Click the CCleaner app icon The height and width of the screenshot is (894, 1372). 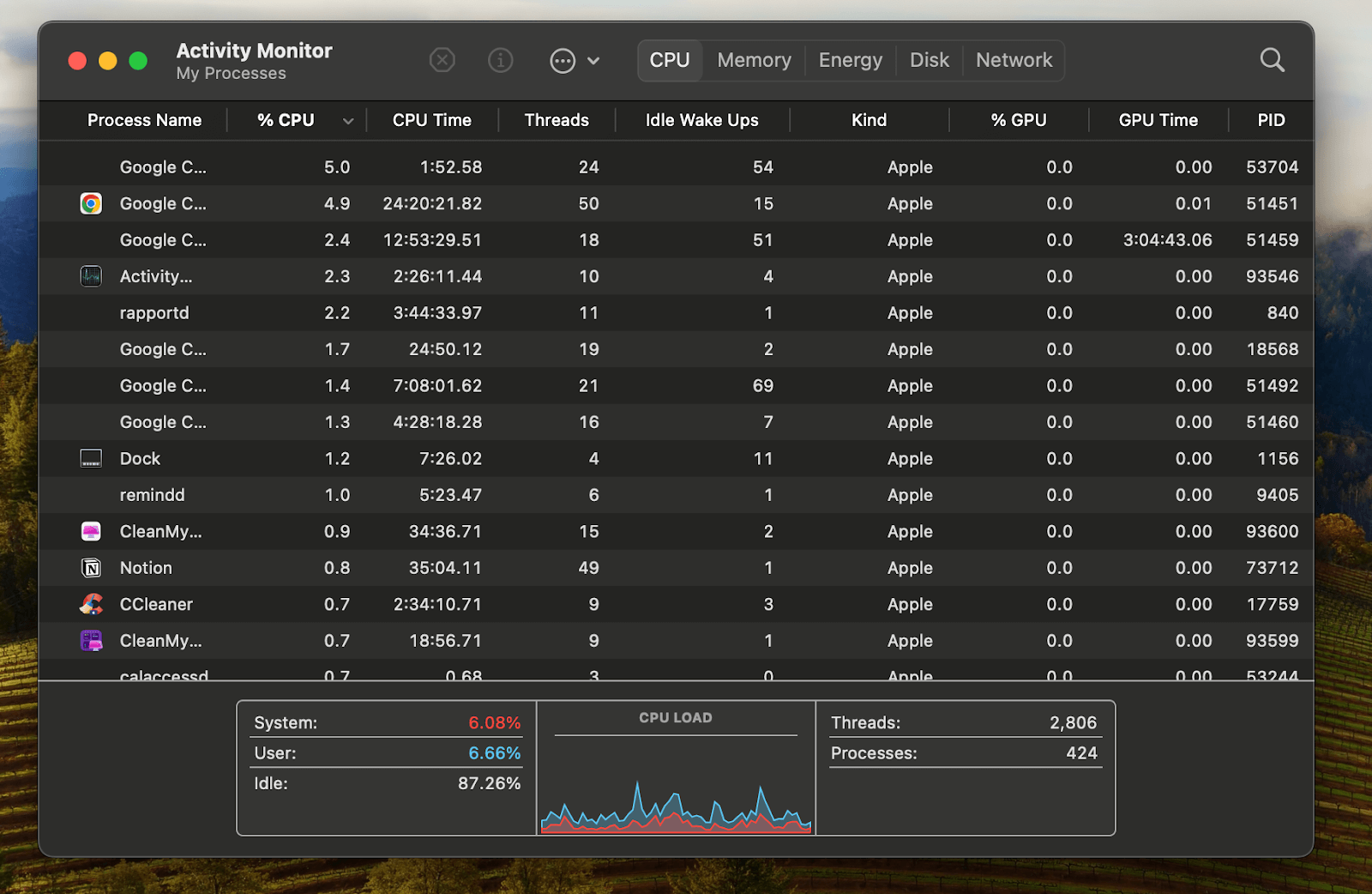(91, 604)
